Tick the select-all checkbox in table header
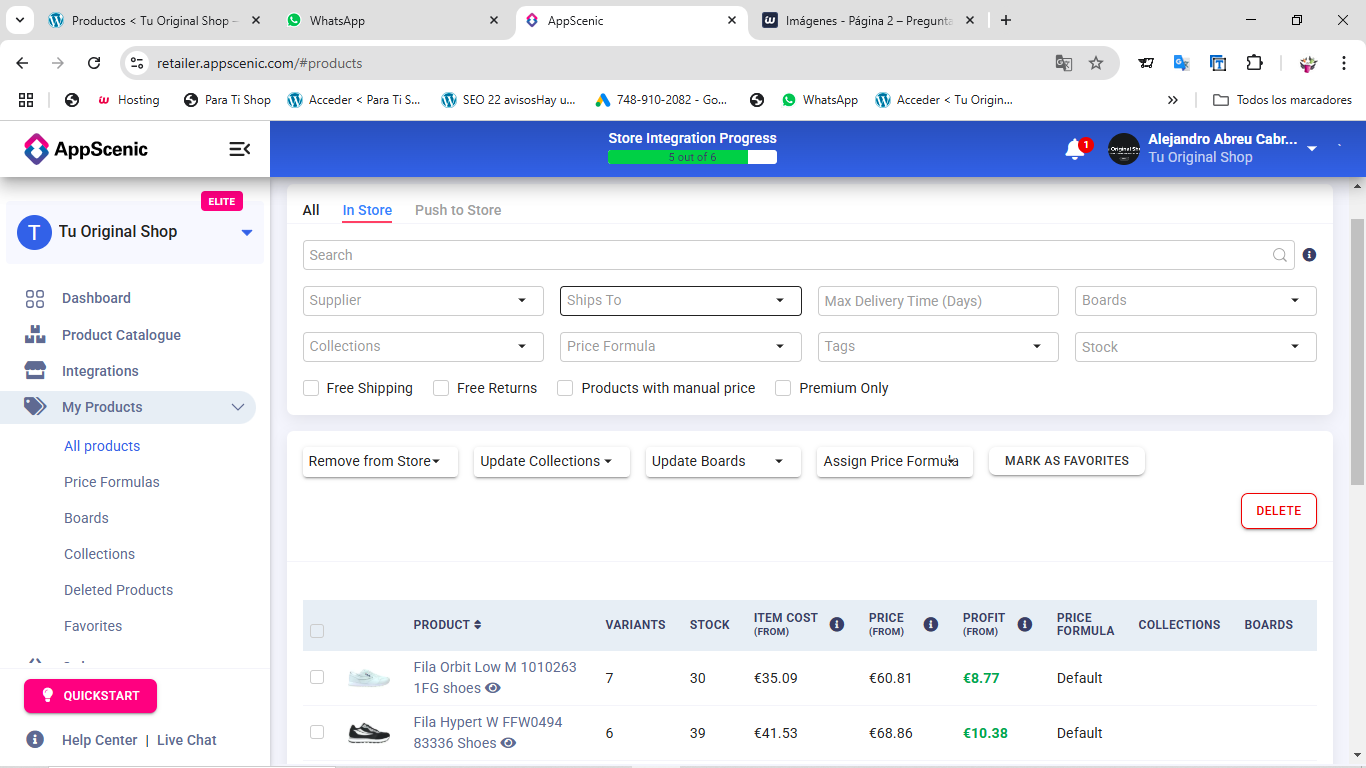1366x768 pixels. [x=317, y=631]
